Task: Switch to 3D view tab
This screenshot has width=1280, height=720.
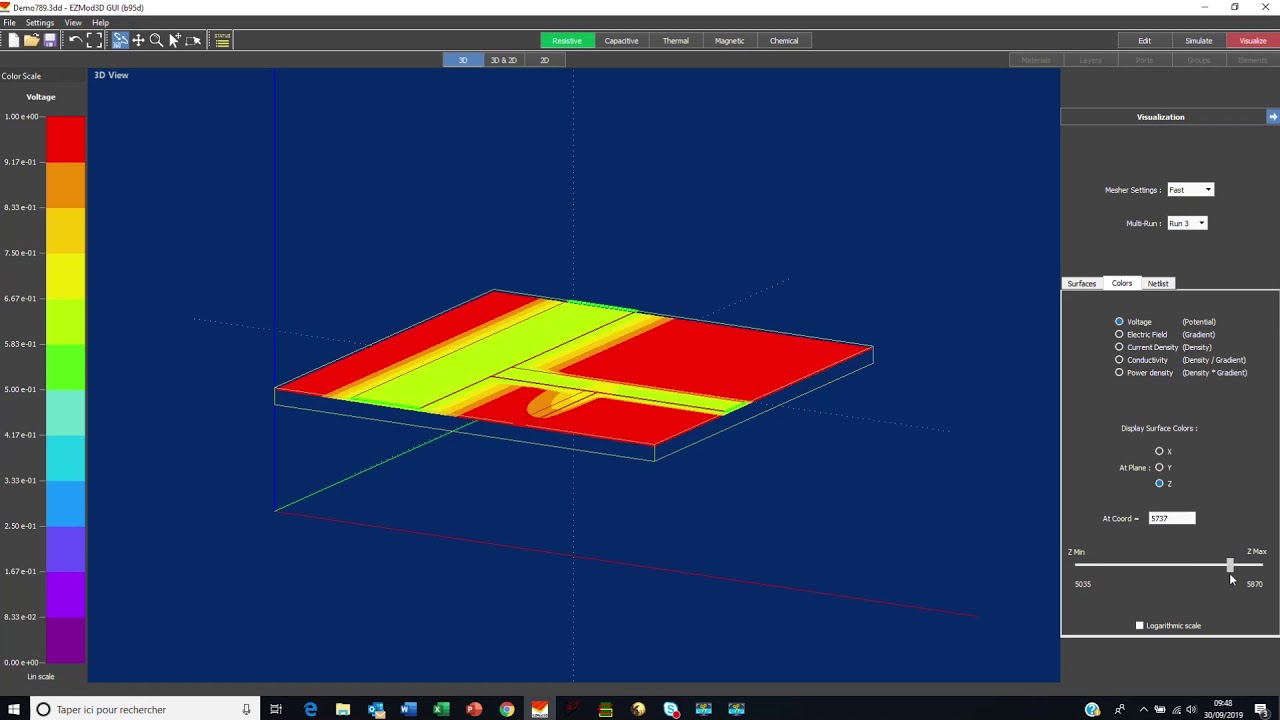Action: click(x=462, y=60)
